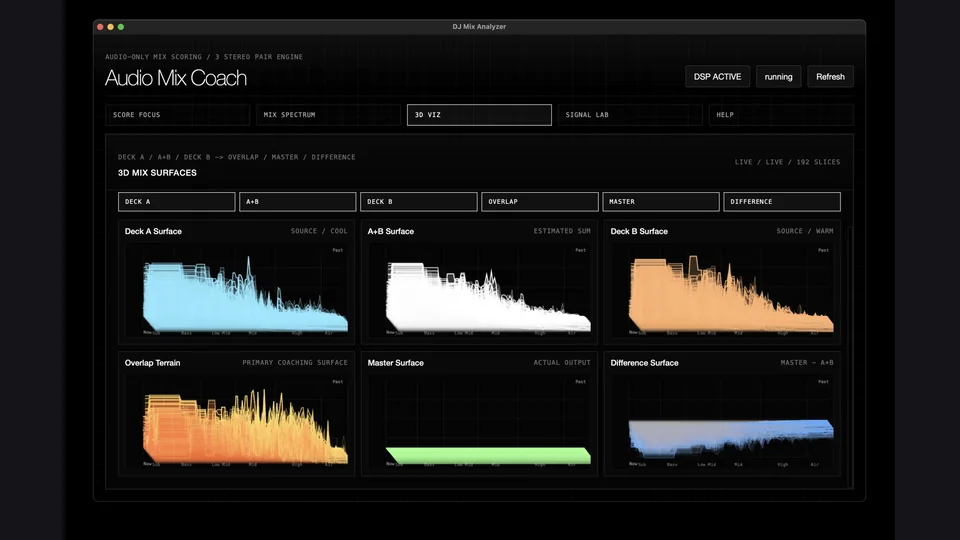
Task: Click the AUDIO-ONLY MIX SCORING subtitle
Action: point(204,57)
